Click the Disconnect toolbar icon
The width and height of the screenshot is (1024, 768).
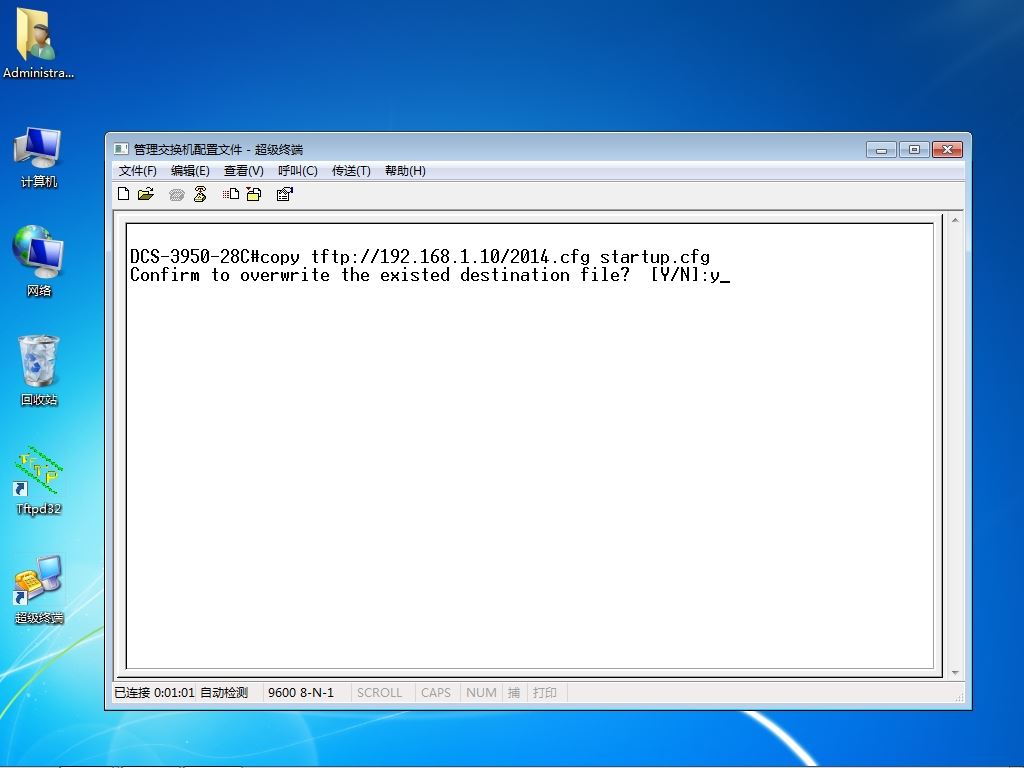click(200, 194)
